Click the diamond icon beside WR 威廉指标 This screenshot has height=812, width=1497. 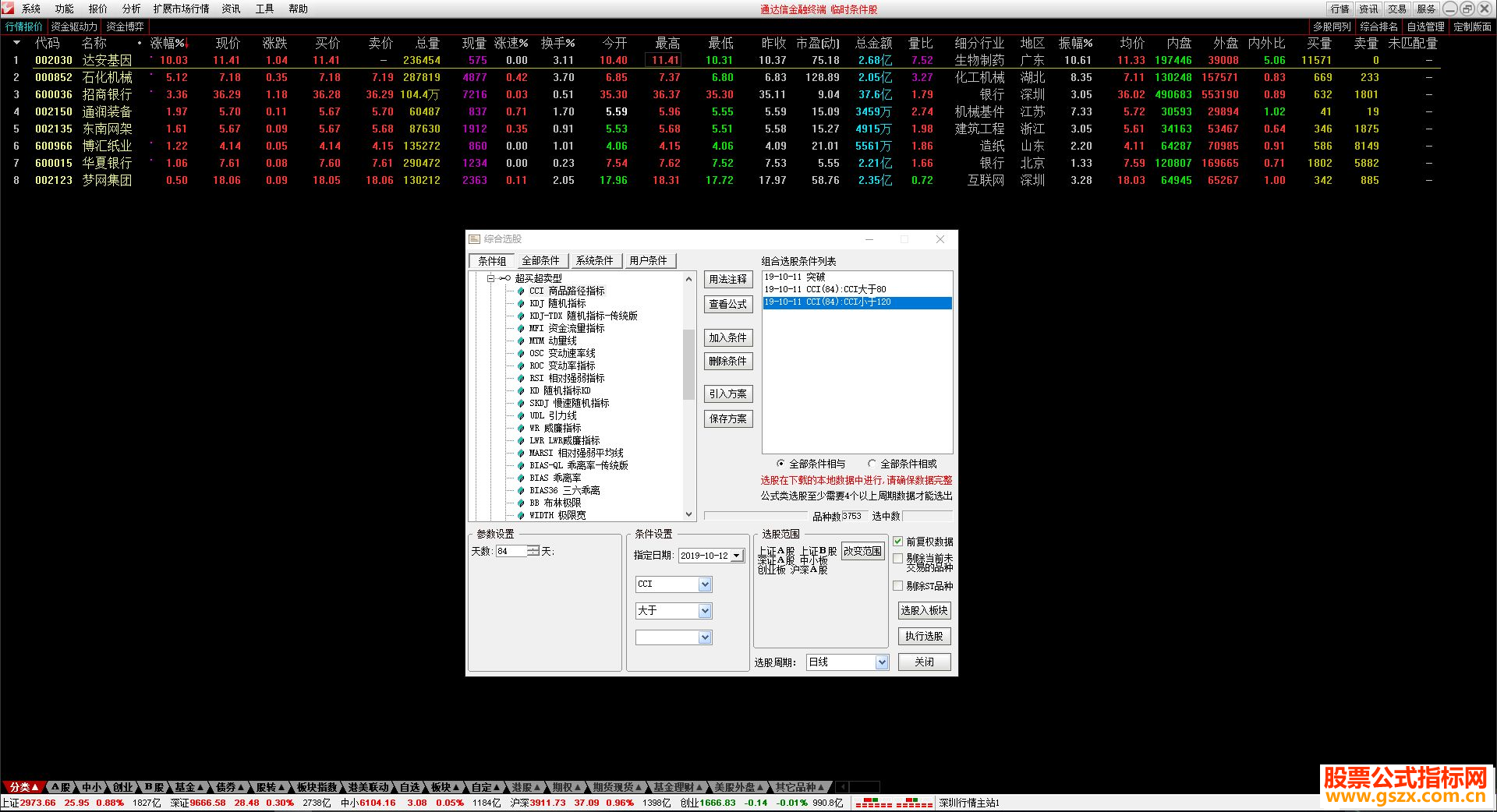click(x=521, y=429)
